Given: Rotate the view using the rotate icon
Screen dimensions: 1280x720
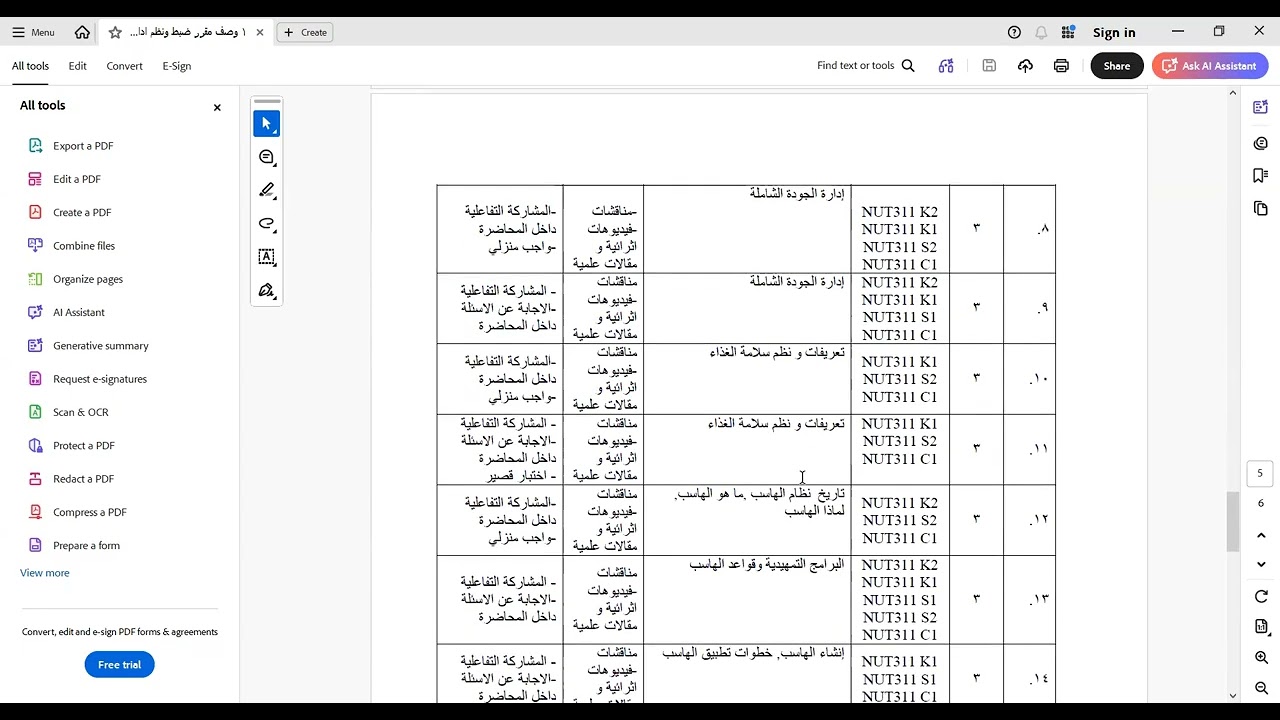Looking at the screenshot, I should pos(1261,597).
